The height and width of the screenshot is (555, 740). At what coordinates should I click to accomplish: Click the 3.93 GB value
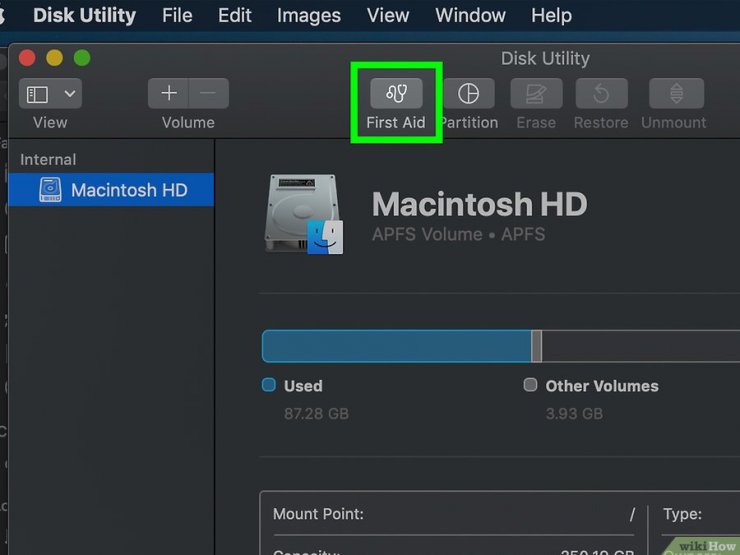[574, 414]
